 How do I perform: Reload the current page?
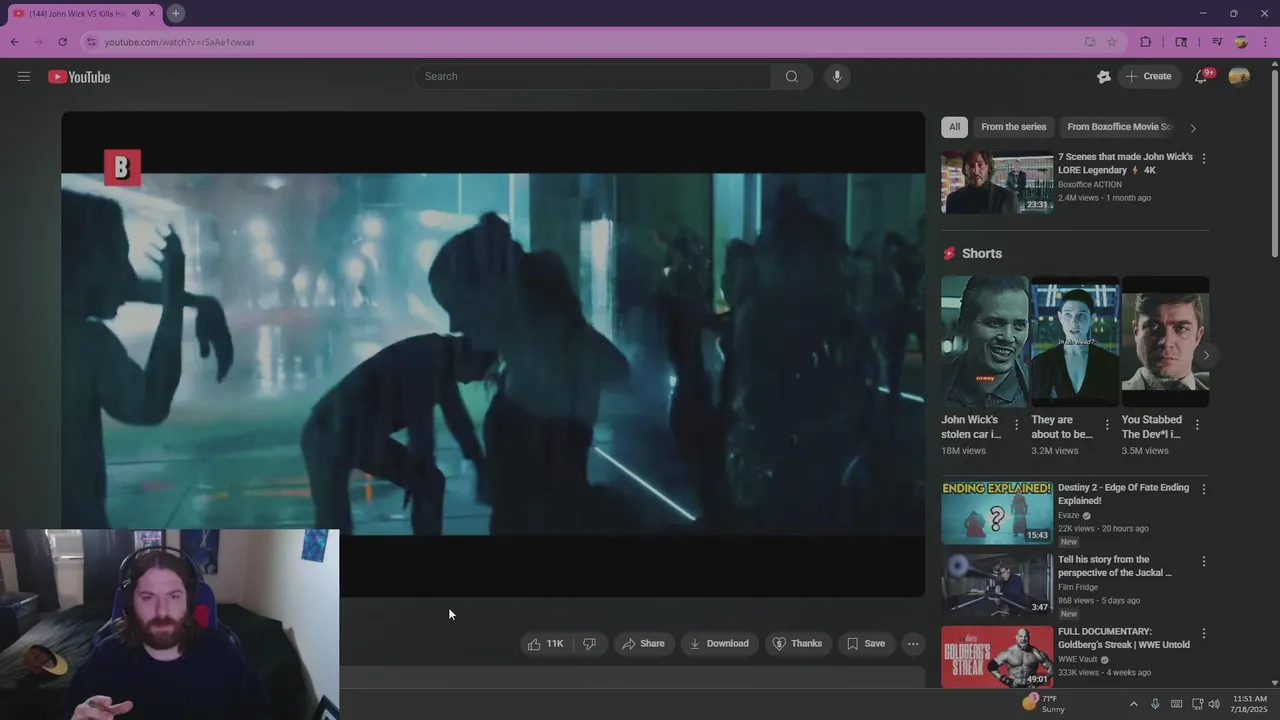coord(62,42)
